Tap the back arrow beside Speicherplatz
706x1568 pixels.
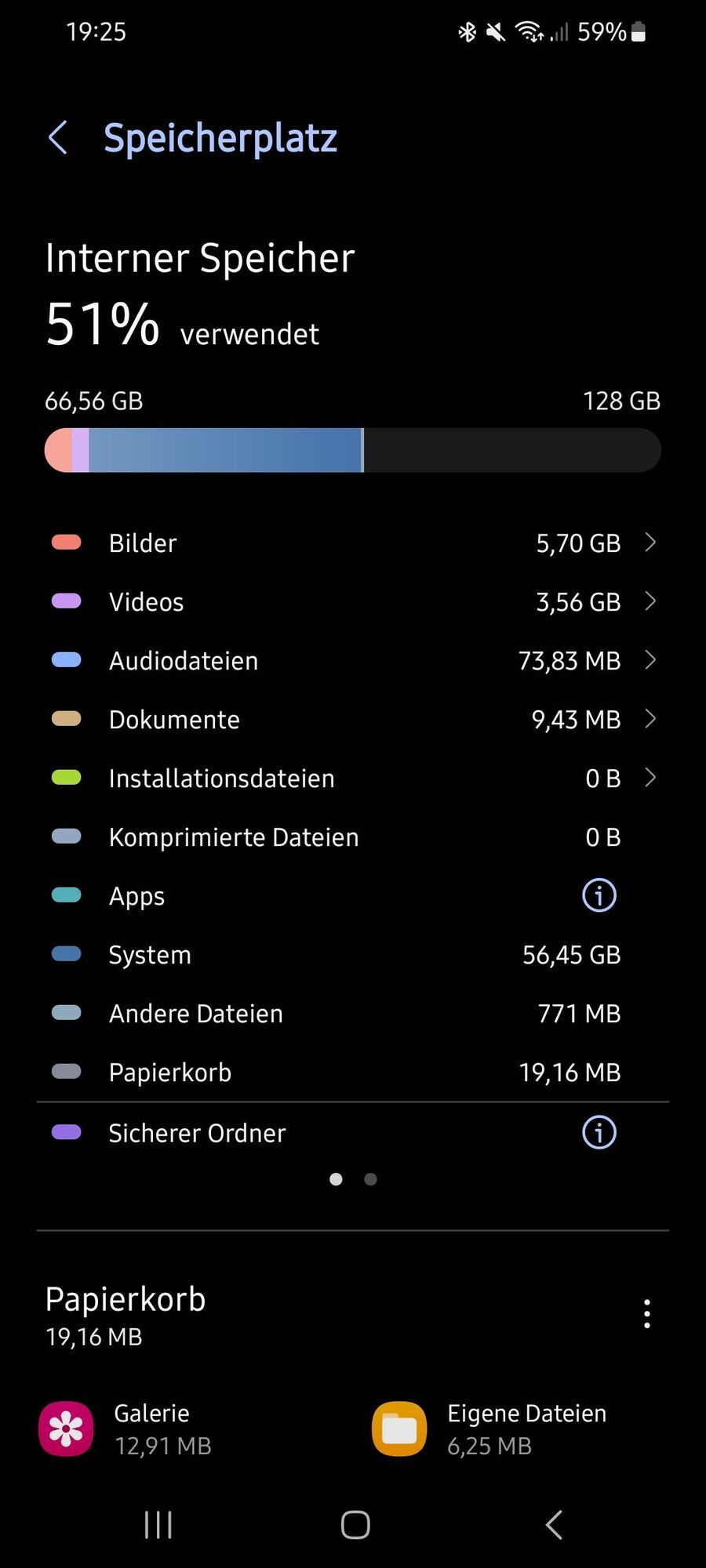[x=58, y=138]
